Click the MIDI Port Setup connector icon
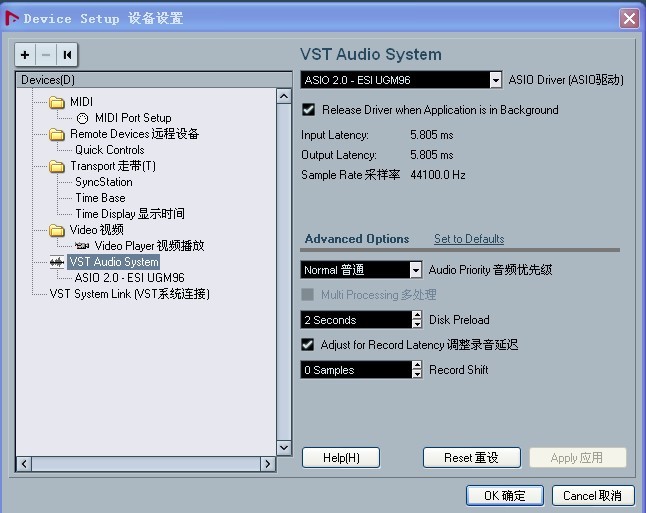 (82, 118)
